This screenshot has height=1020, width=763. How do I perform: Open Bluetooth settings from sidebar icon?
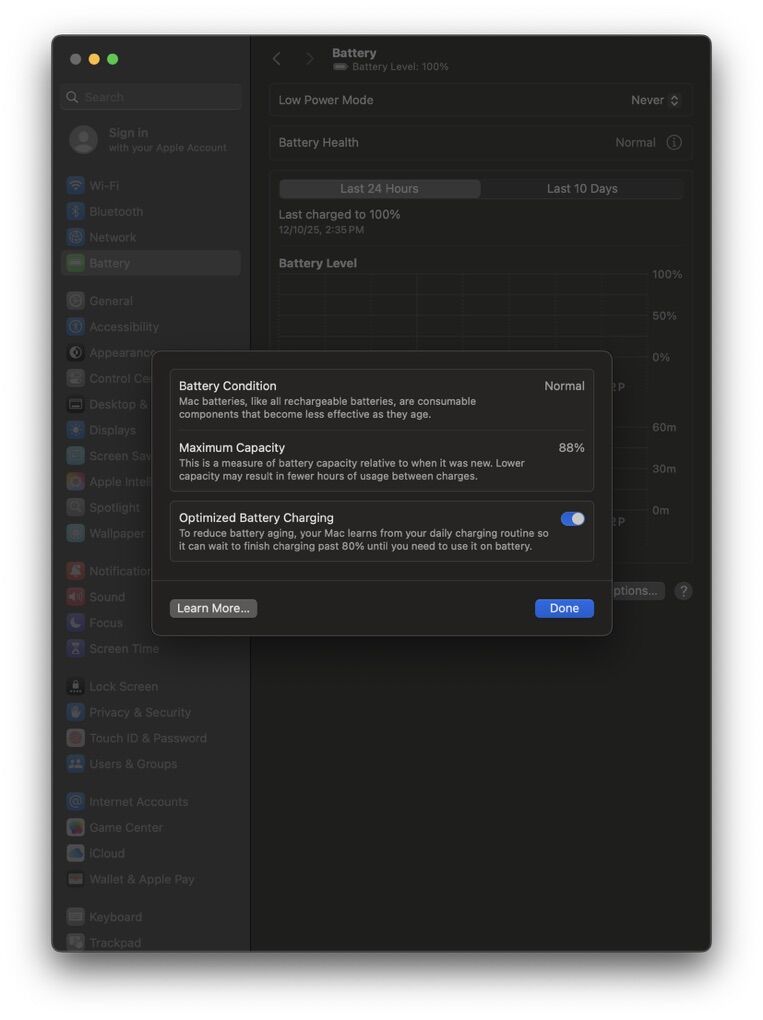76,212
